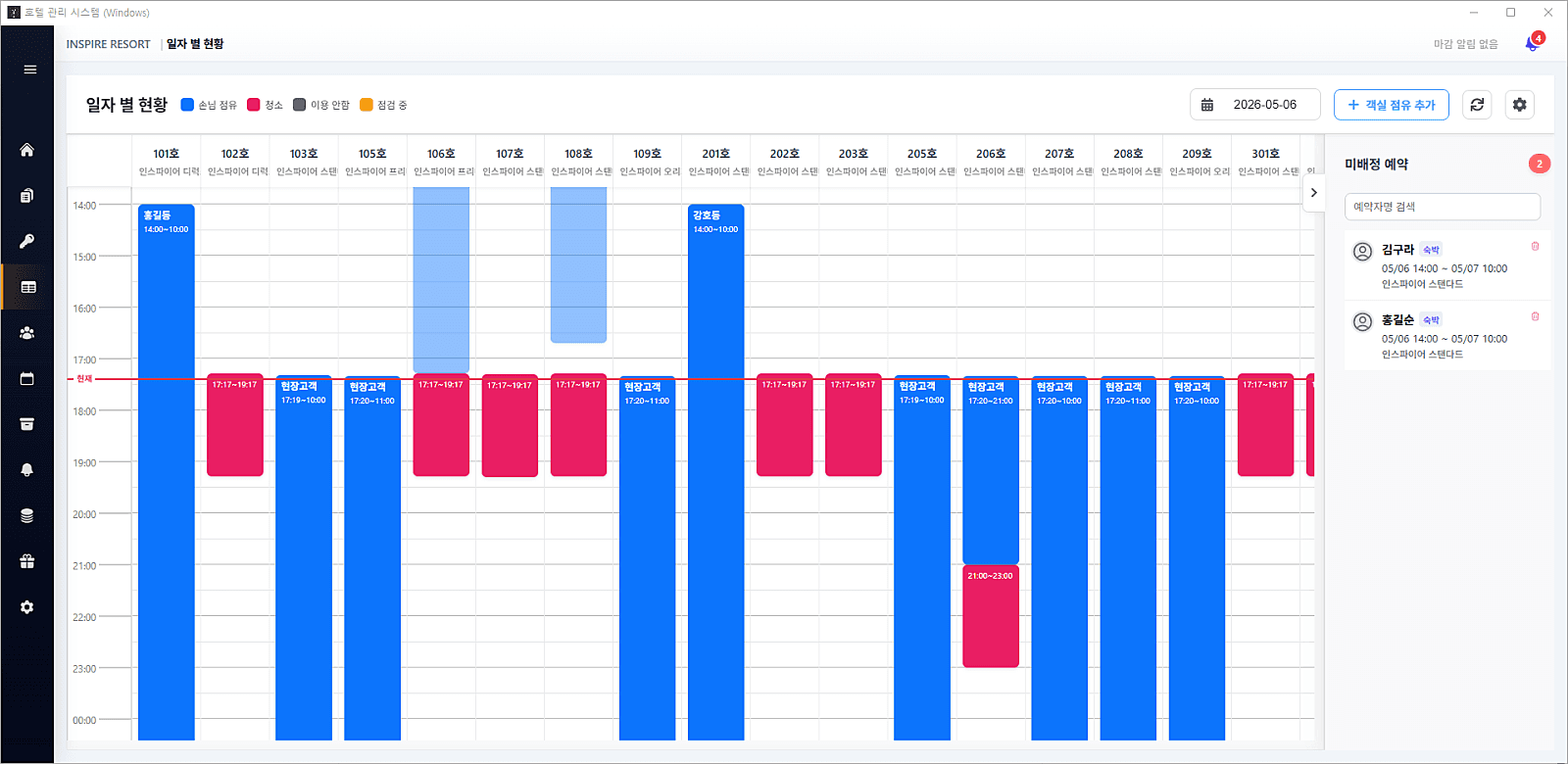
Task: Open the bell icon in the sidebar
Action: click(27, 470)
